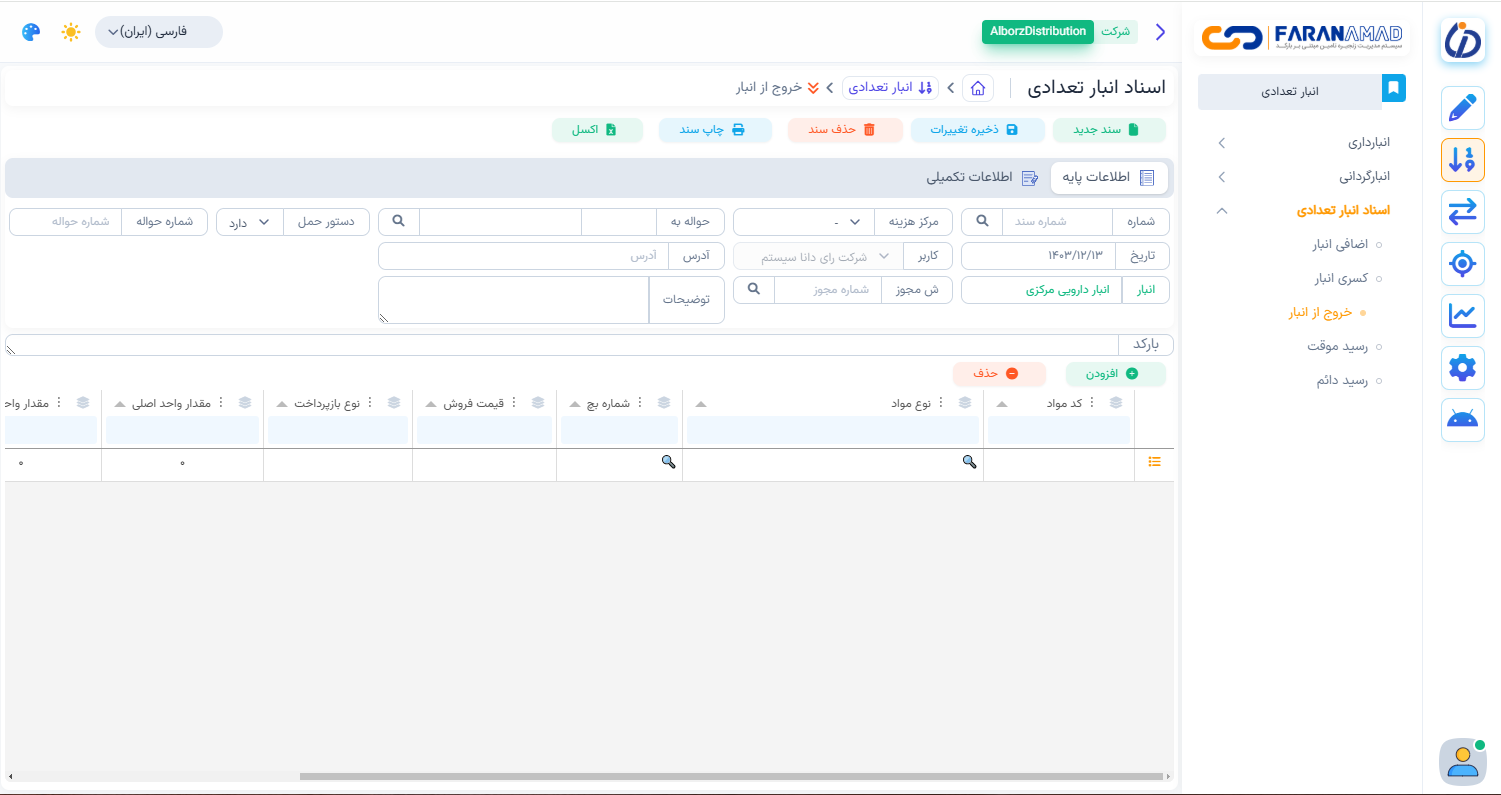Open the transfer arrows module icon
Screen dimensions: 1501x795
pyautogui.click(x=1462, y=212)
